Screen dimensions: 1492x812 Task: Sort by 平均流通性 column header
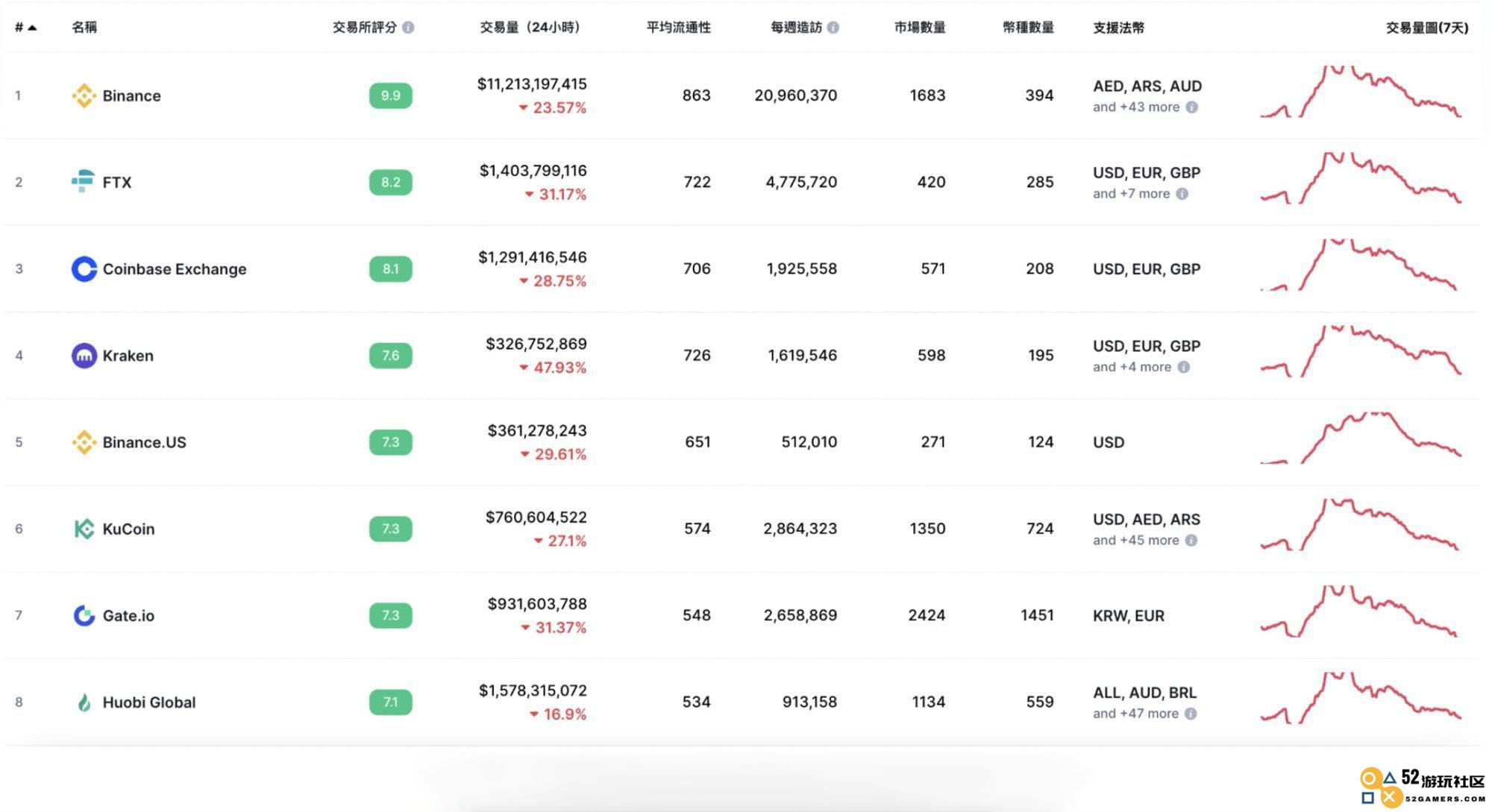pos(678,28)
